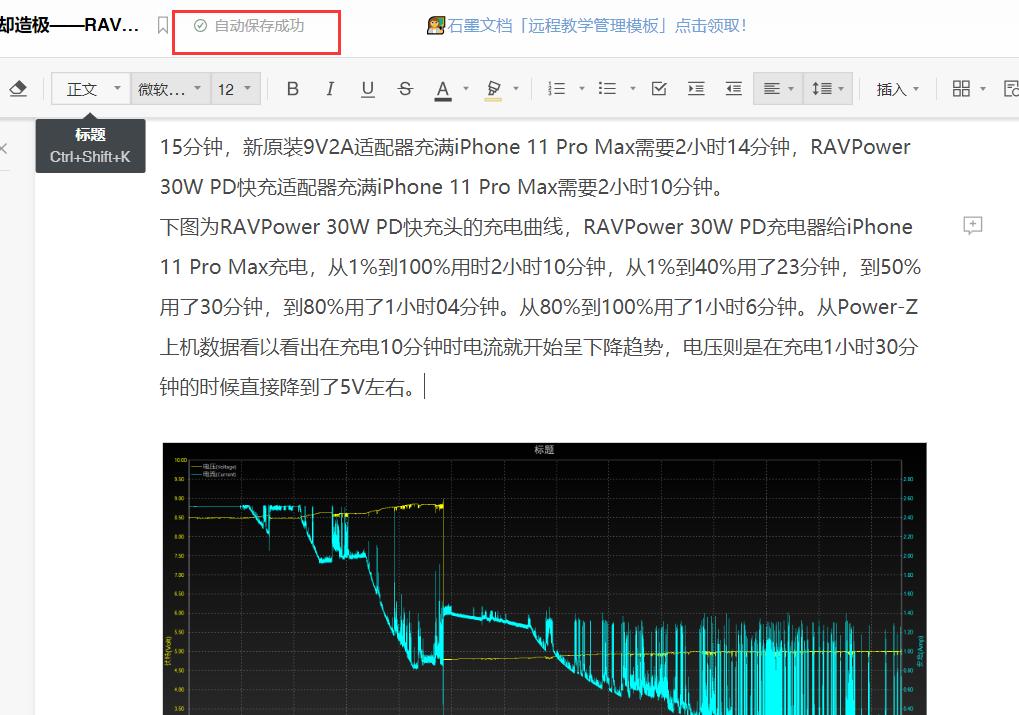The height and width of the screenshot is (715, 1019).
Task: Open the 插入 insert menu
Action: click(895, 88)
